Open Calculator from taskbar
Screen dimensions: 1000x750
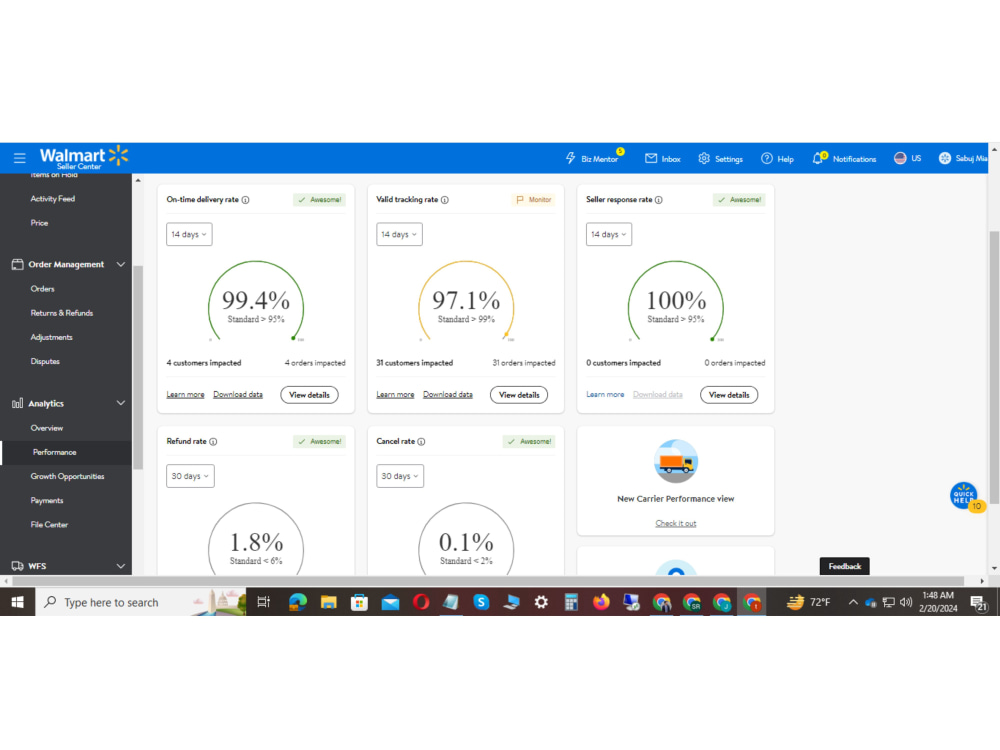pos(571,602)
